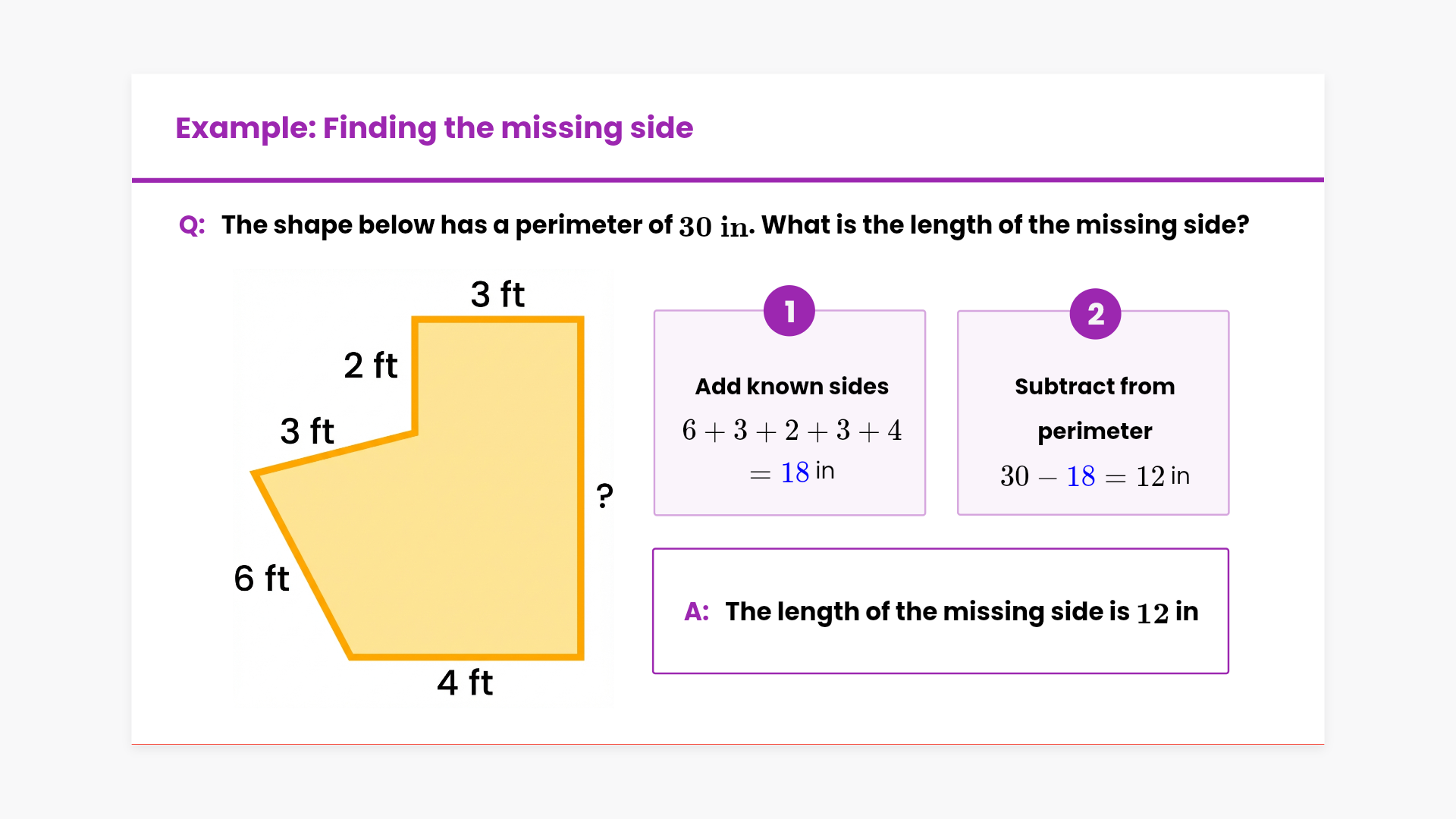This screenshot has height=819, width=1456.
Task: Select the "Example: Finding the missing side" title
Action: (x=434, y=128)
